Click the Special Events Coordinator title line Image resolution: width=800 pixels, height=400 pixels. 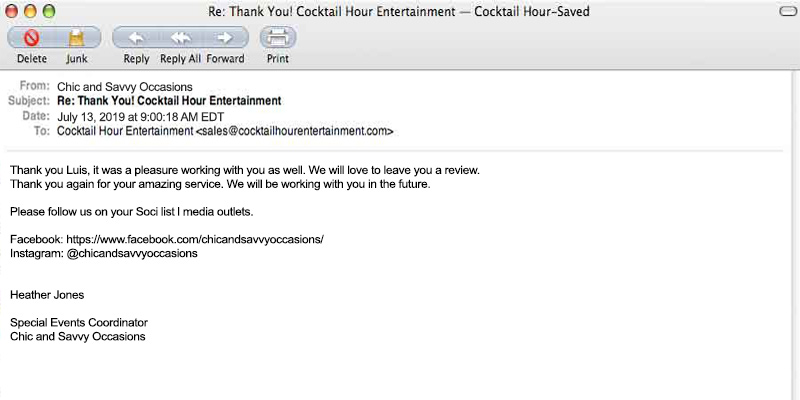point(79,323)
